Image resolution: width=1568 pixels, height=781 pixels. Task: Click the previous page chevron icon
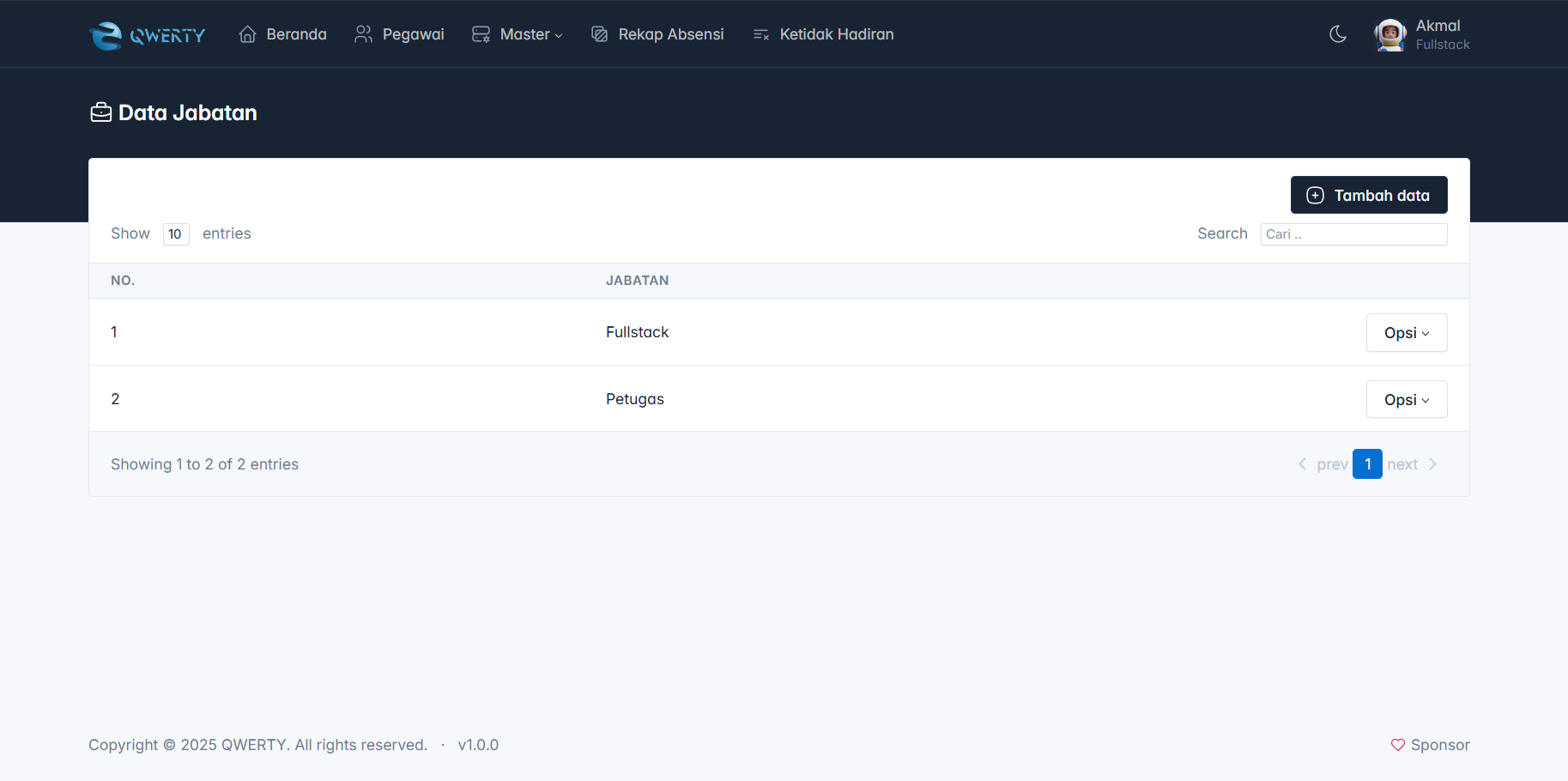[x=1303, y=464]
